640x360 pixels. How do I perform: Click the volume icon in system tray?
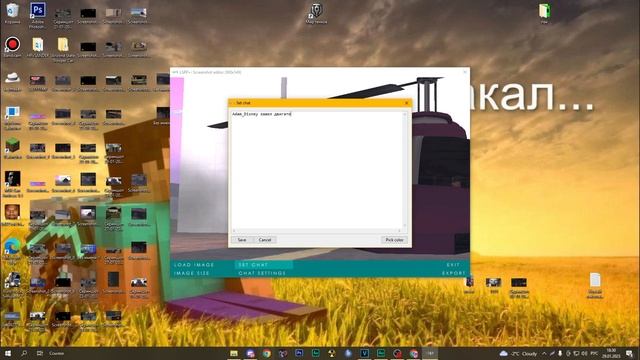(584, 353)
